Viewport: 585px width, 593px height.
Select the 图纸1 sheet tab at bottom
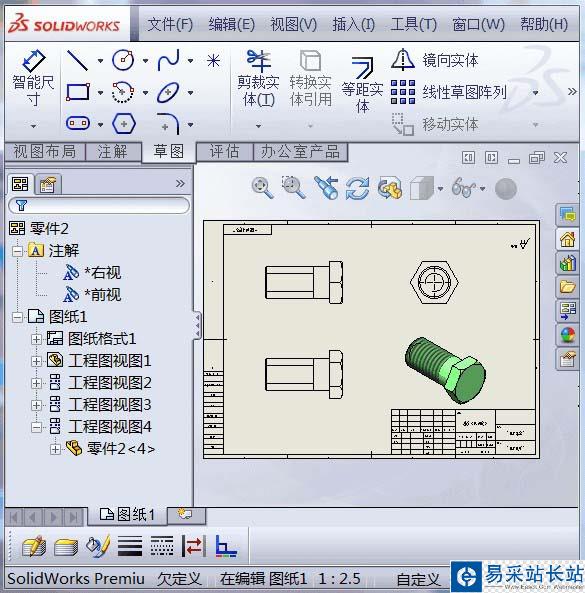[x=127, y=515]
